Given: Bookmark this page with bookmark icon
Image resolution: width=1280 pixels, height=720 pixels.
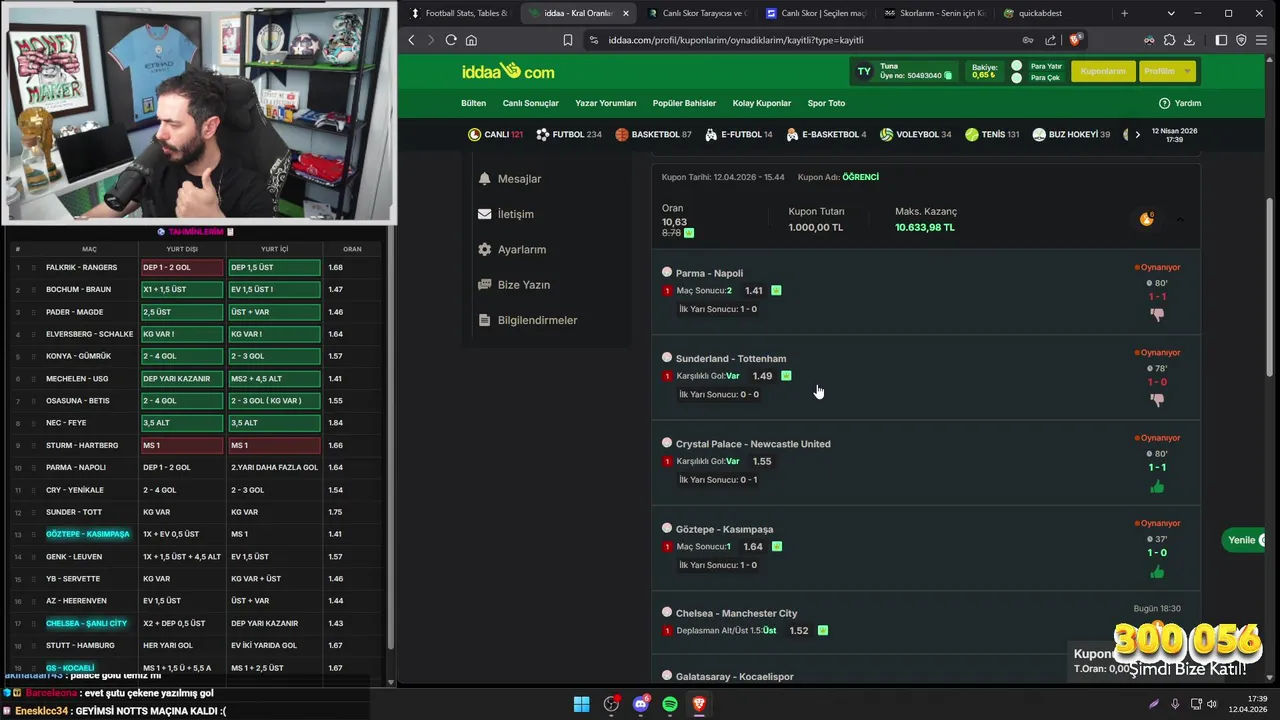Looking at the screenshot, I should click(567, 40).
